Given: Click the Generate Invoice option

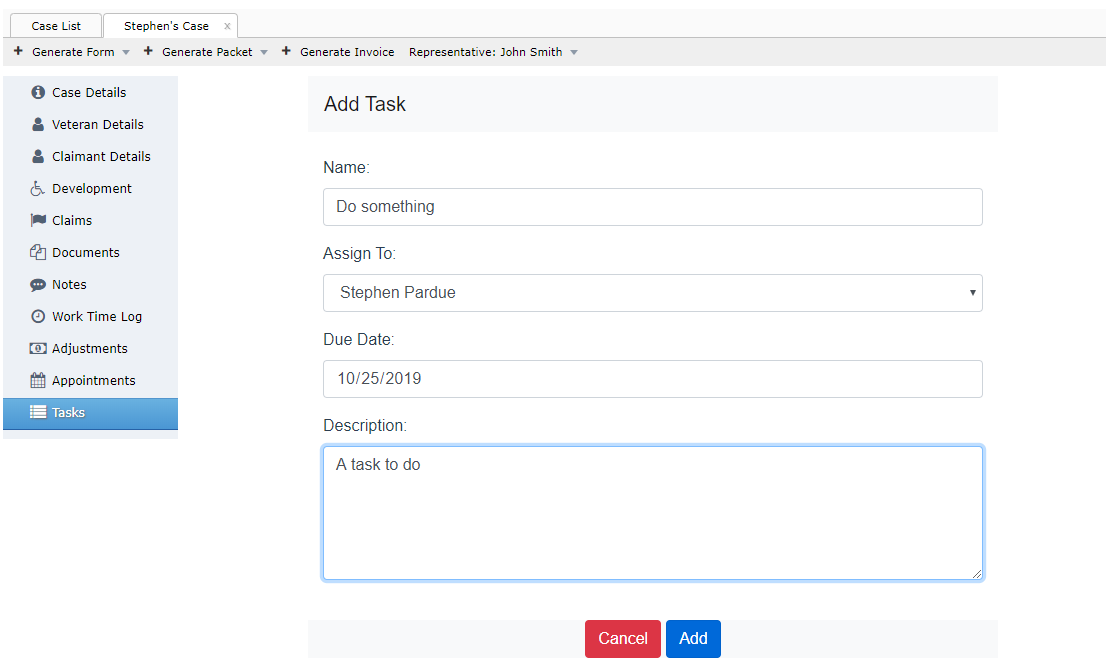Looking at the screenshot, I should [346, 51].
